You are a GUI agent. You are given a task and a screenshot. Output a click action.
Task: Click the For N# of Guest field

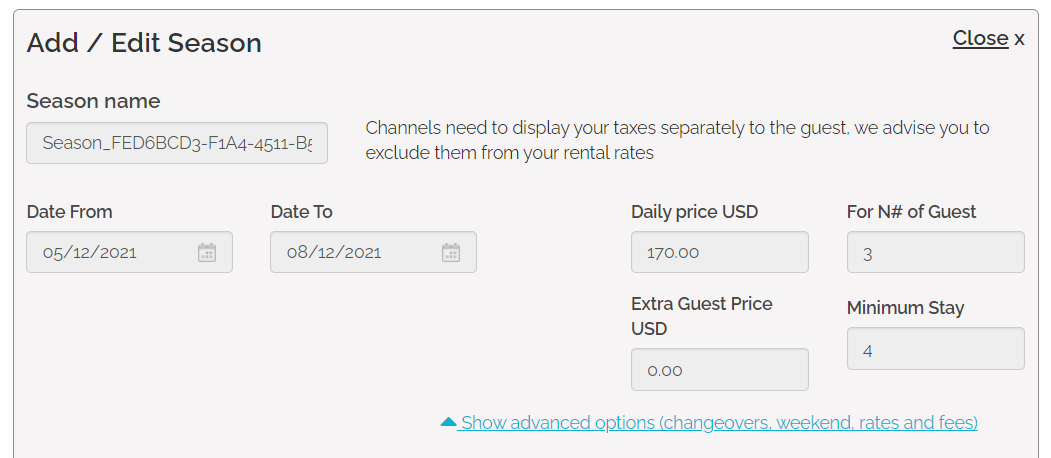pos(935,252)
